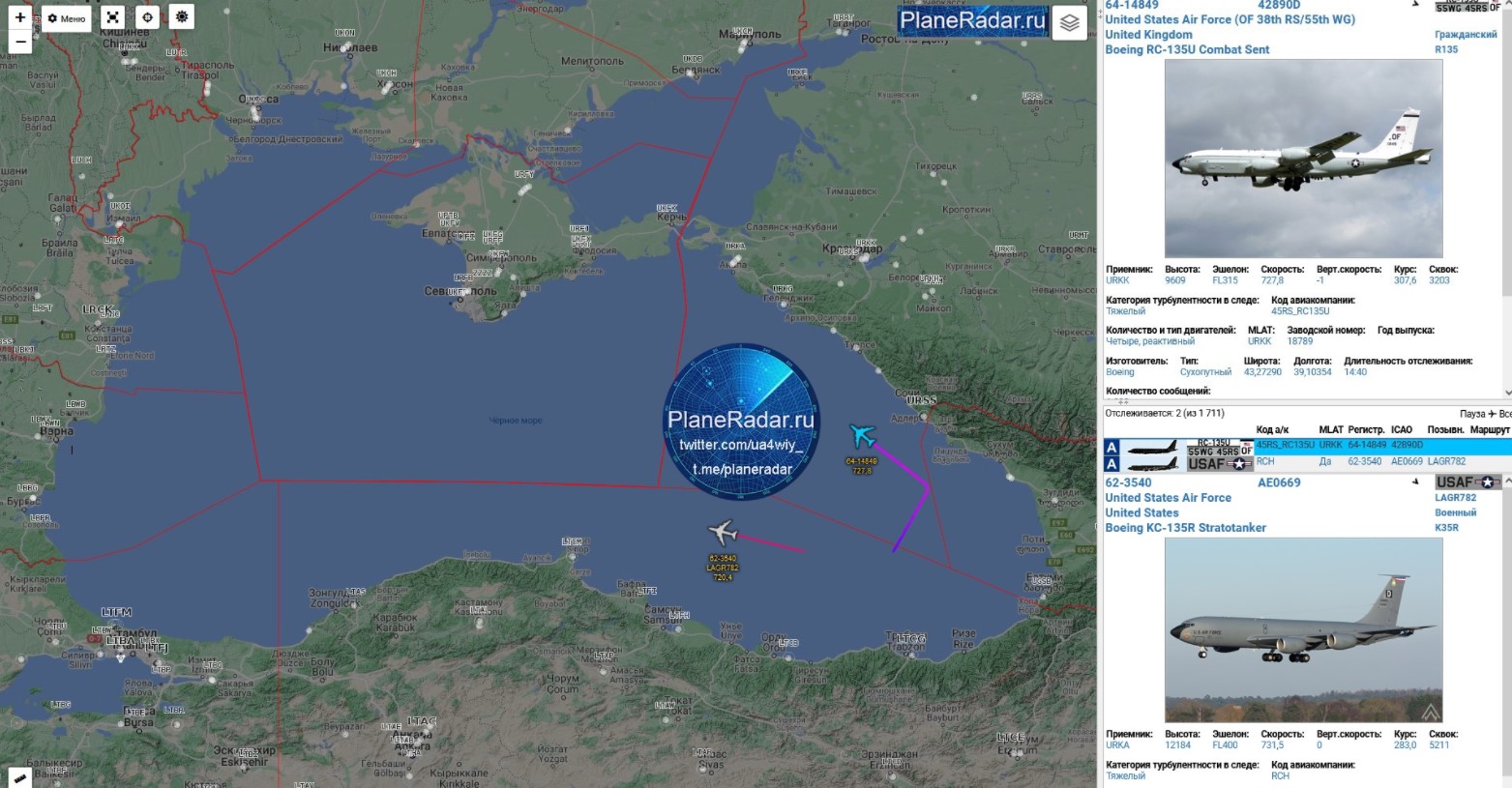Click the Отслеживается: 2 (из 1 711) counter
This screenshot has height=788, width=1512.
pyautogui.click(x=1165, y=414)
